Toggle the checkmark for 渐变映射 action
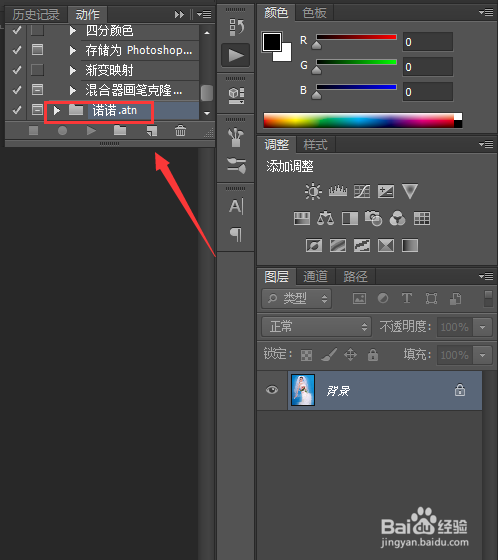This screenshot has height=560, width=498. [16, 70]
